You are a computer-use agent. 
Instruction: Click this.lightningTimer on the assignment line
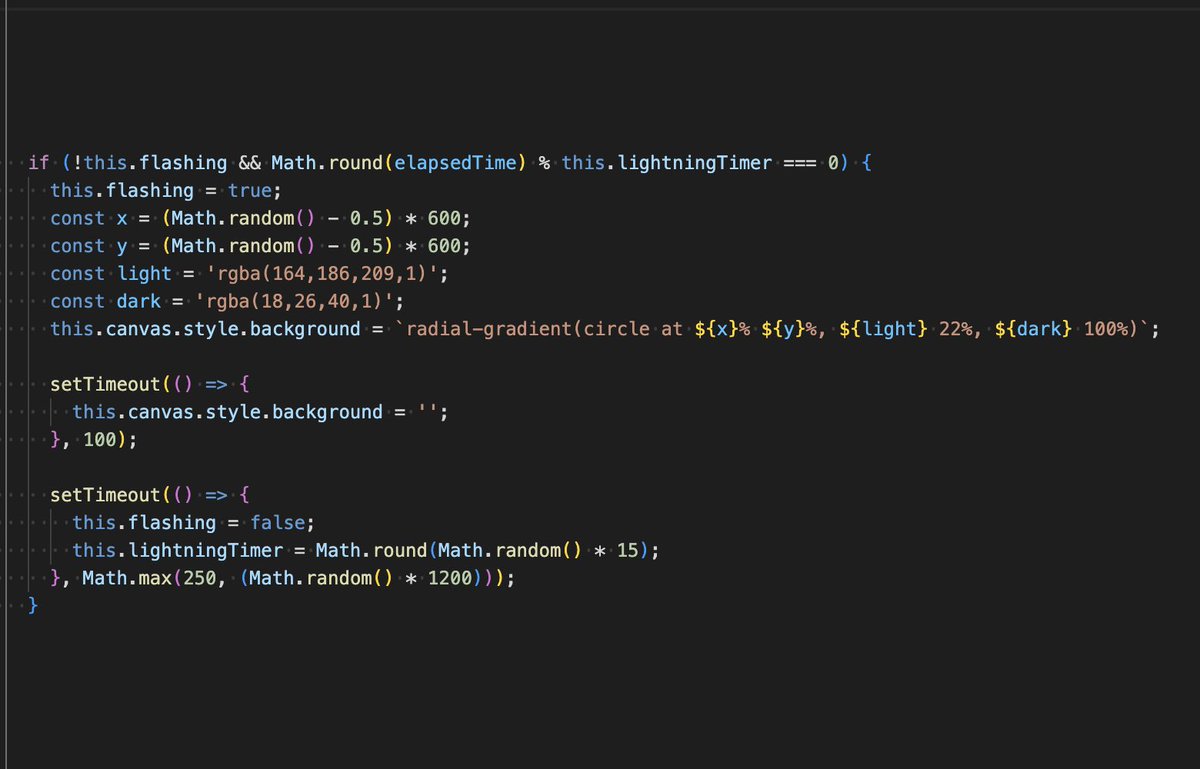[177, 550]
